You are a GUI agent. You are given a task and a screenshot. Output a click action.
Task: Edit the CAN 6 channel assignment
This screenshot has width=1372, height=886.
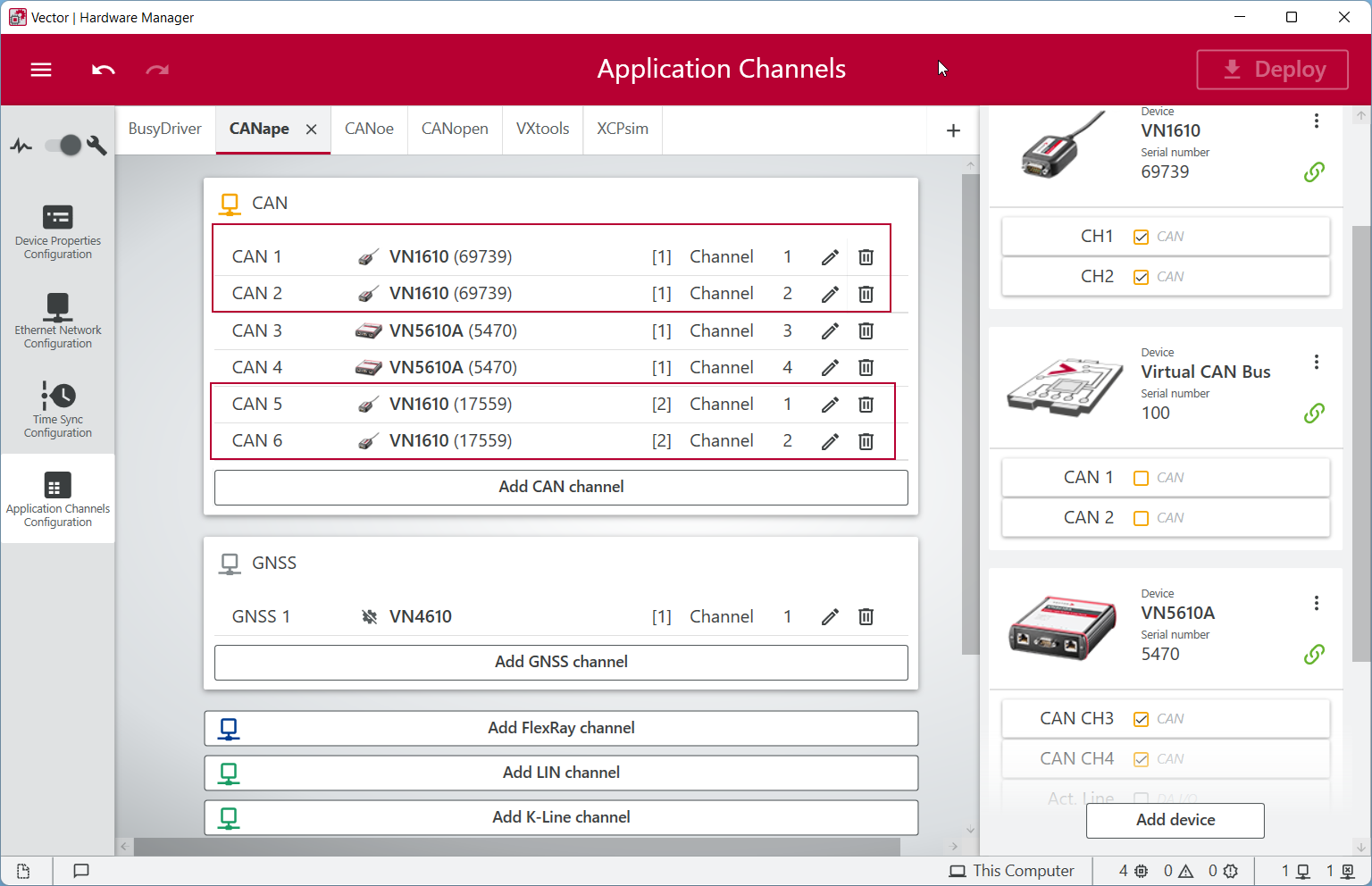(830, 441)
